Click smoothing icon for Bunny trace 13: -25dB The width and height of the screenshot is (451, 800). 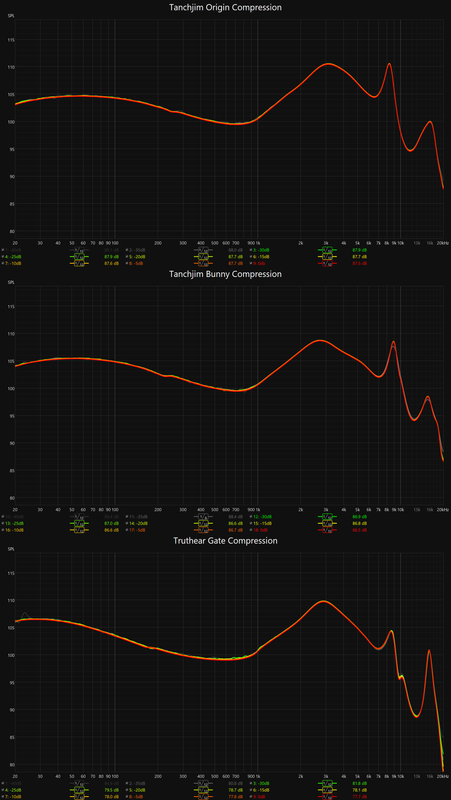(x=79, y=523)
